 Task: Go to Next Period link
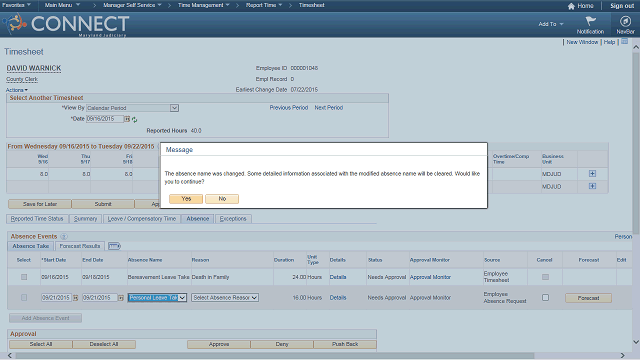pyautogui.click(x=329, y=108)
